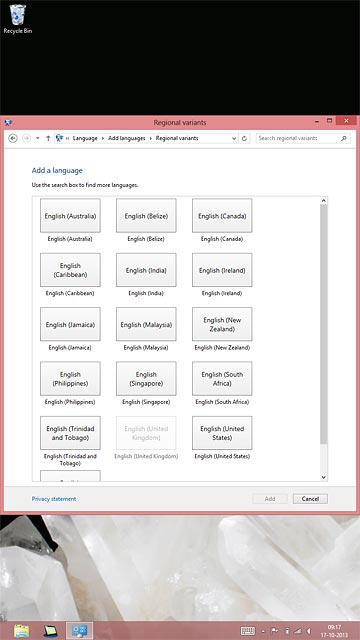360x640 pixels.
Task: Select the English (Australia) tile
Action: point(70,216)
